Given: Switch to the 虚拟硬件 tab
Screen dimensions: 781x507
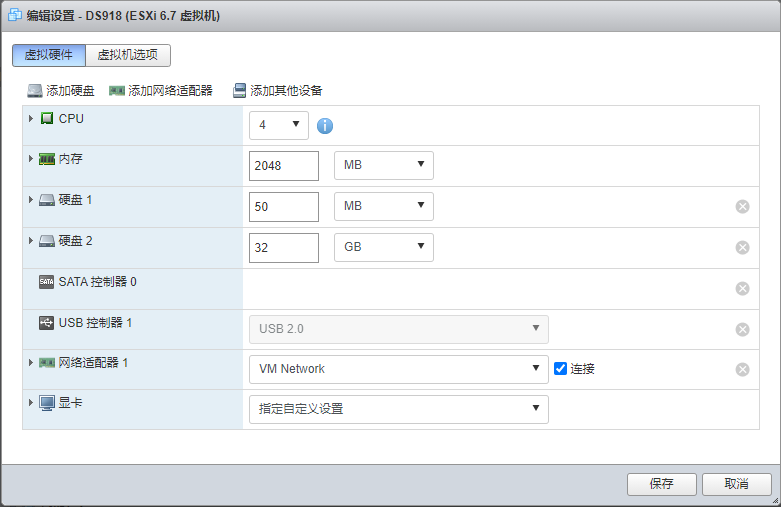Looking at the screenshot, I should (x=49, y=55).
